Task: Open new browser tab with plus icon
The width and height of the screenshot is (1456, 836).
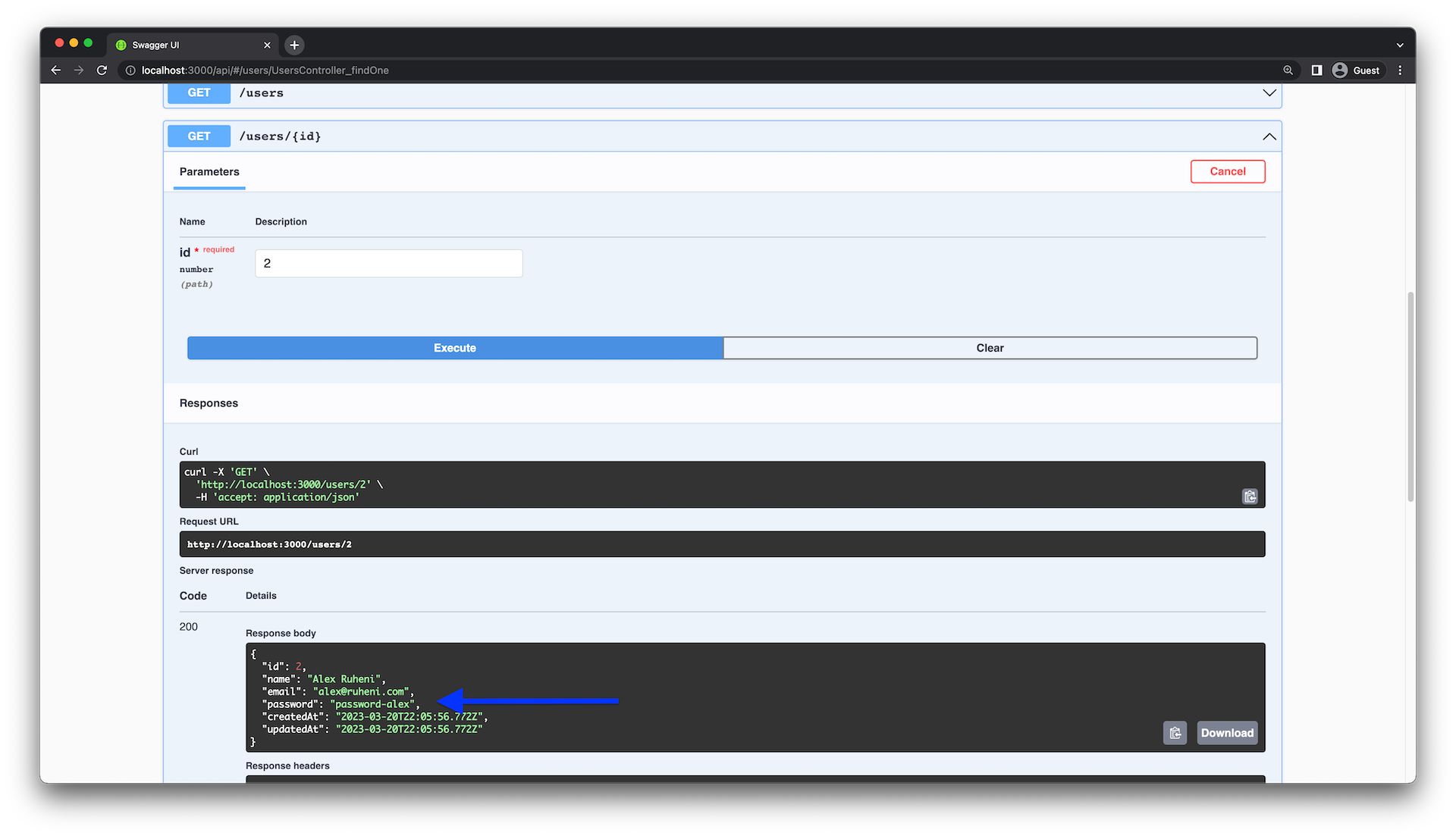Action: (x=294, y=44)
